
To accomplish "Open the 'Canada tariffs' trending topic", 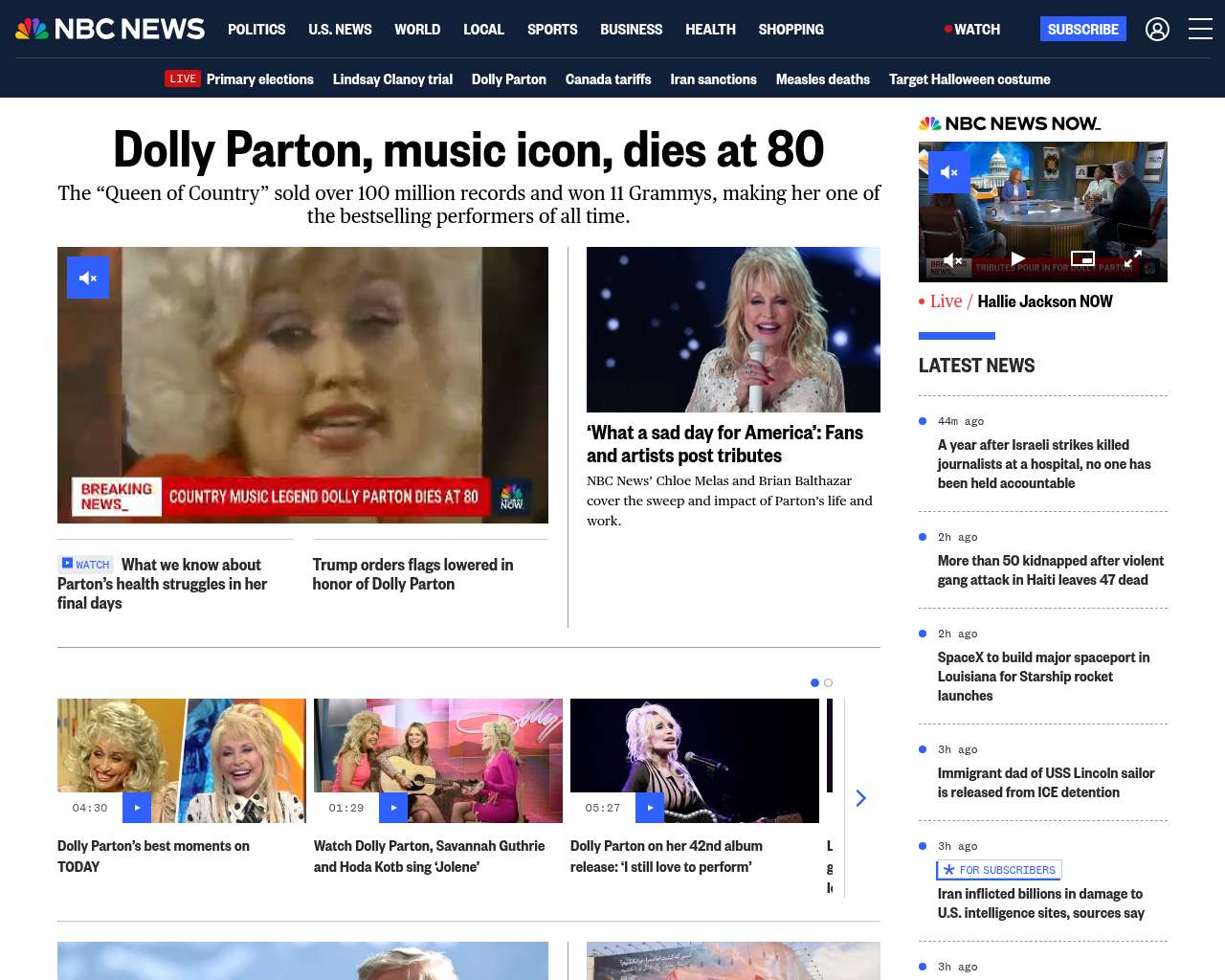I will pos(609,79).
